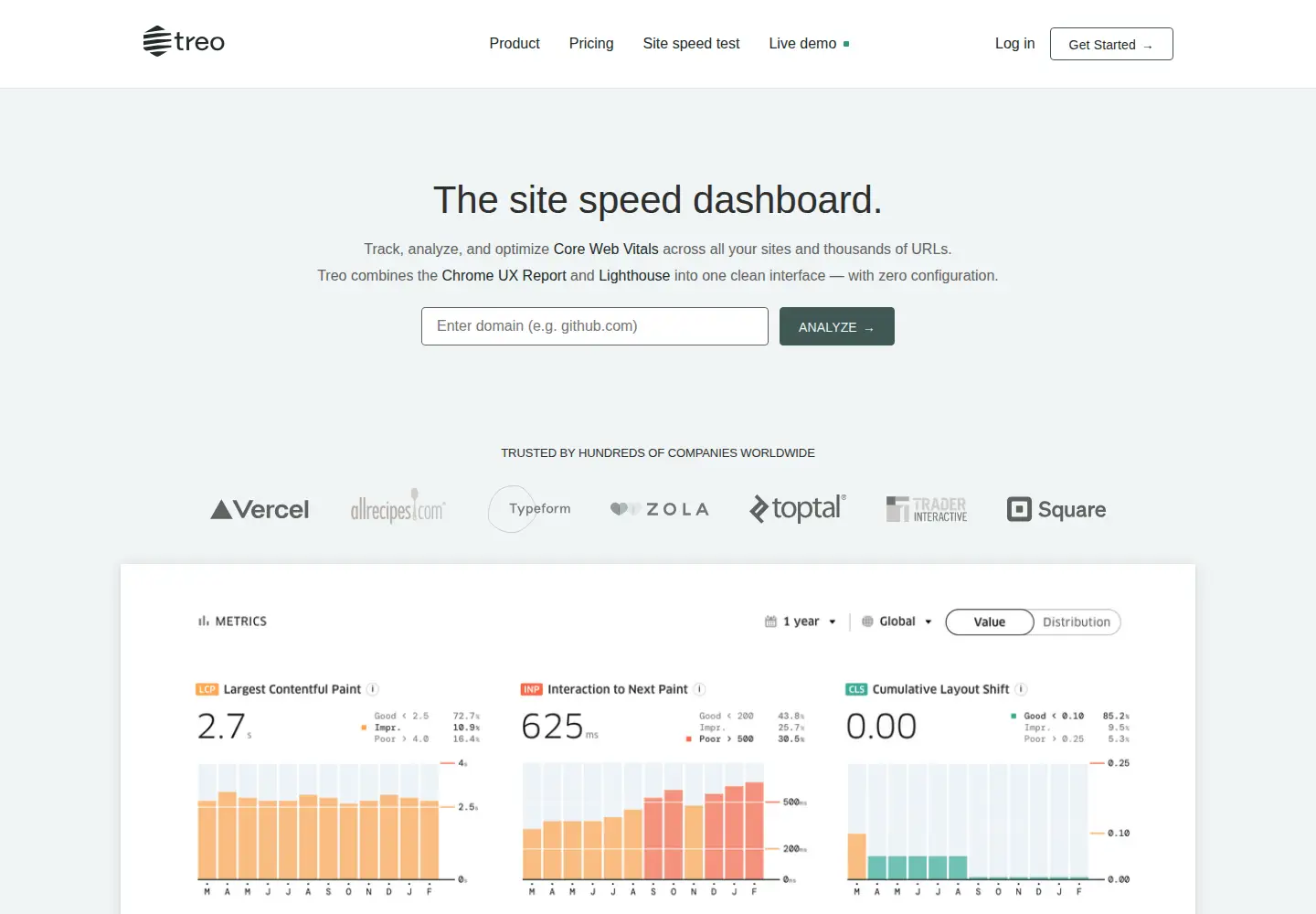Click the green CLS badge
This screenshot has height=914, width=1316.
point(856,689)
